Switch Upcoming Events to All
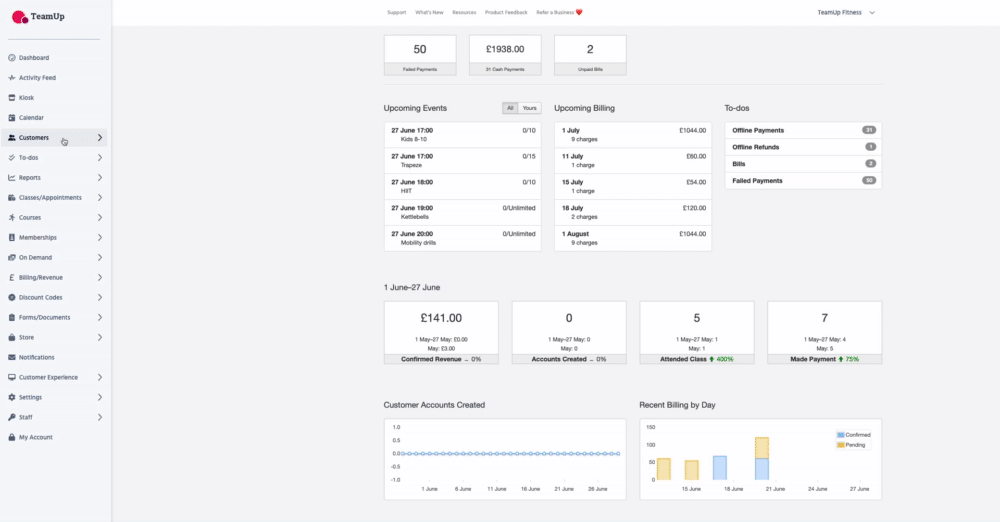The height and width of the screenshot is (522, 1000). 510,108
